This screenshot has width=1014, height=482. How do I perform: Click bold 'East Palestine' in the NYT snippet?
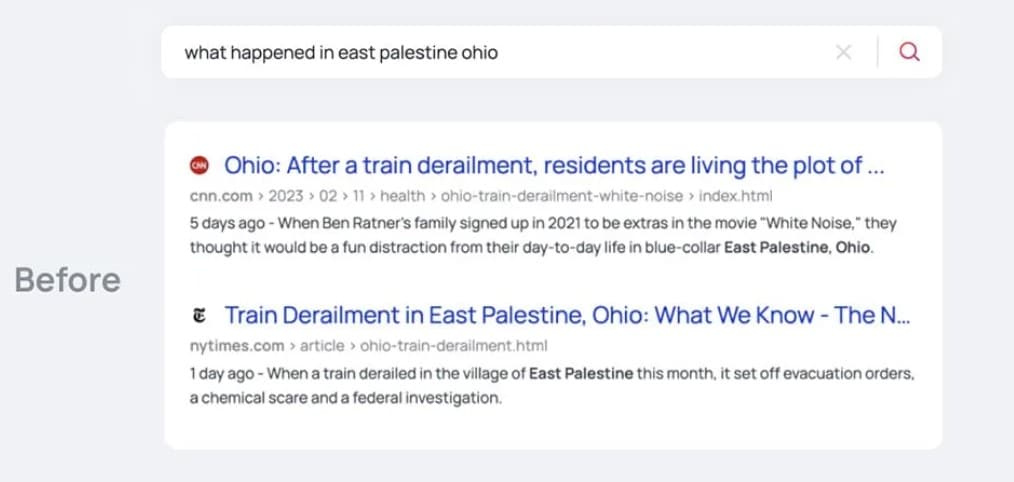click(581, 373)
